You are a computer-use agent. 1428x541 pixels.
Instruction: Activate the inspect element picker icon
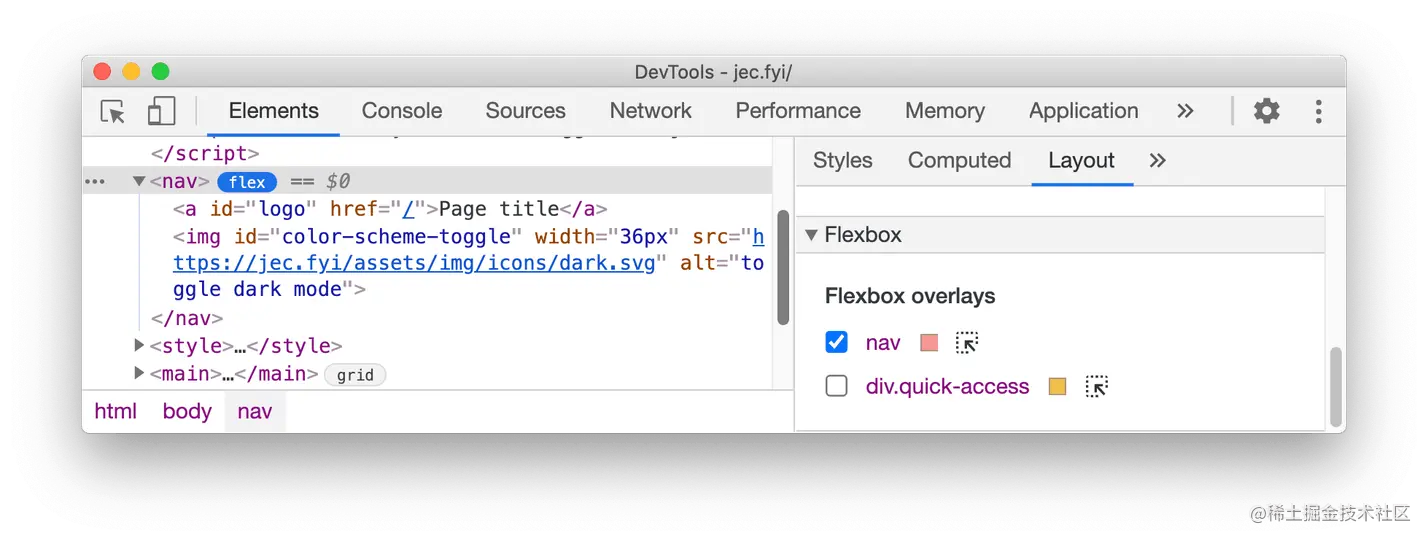113,111
